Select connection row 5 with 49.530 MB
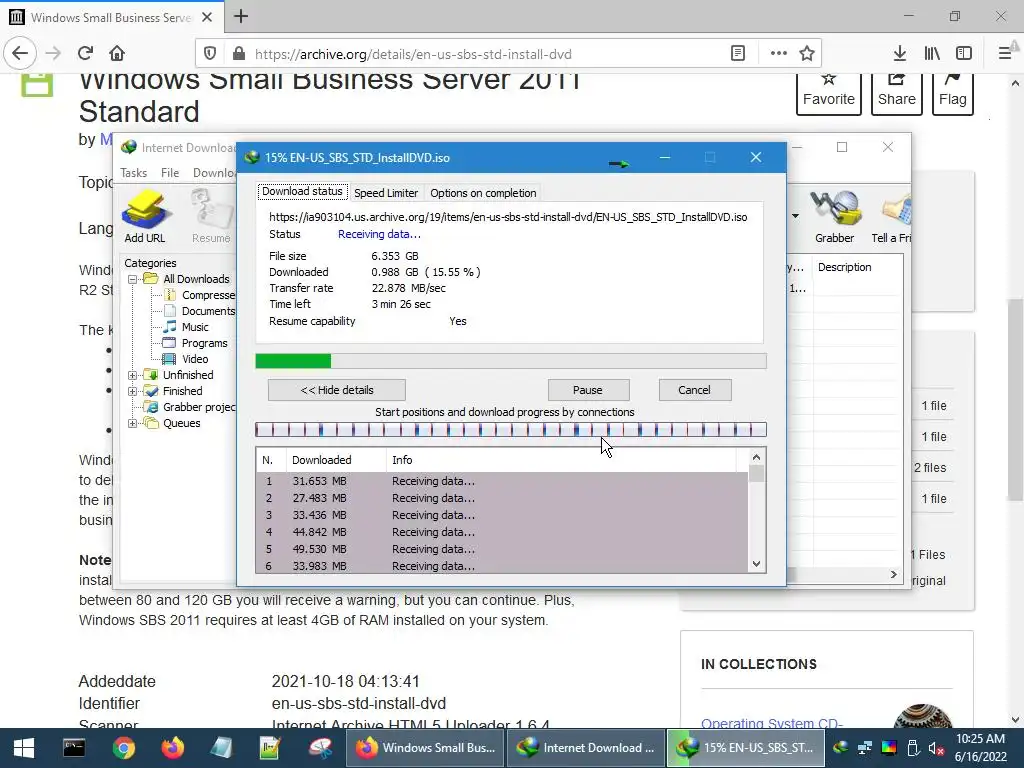Viewport: 1024px width, 768px height. [502, 549]
